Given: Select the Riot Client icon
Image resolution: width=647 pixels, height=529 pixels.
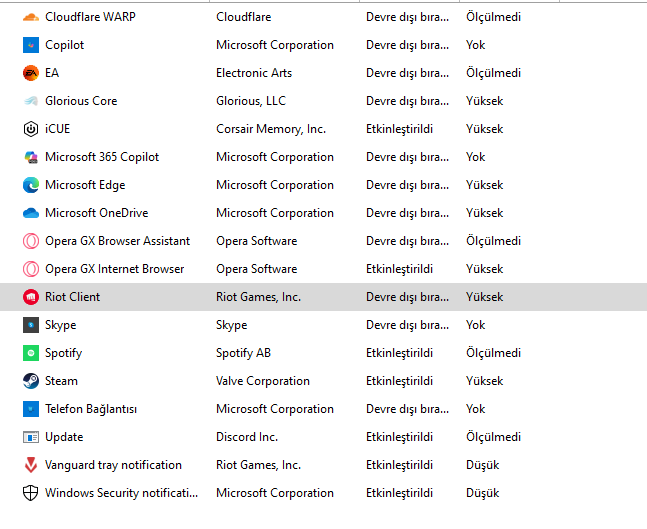Looking at the screenshot, I should [x=30, y=297].
